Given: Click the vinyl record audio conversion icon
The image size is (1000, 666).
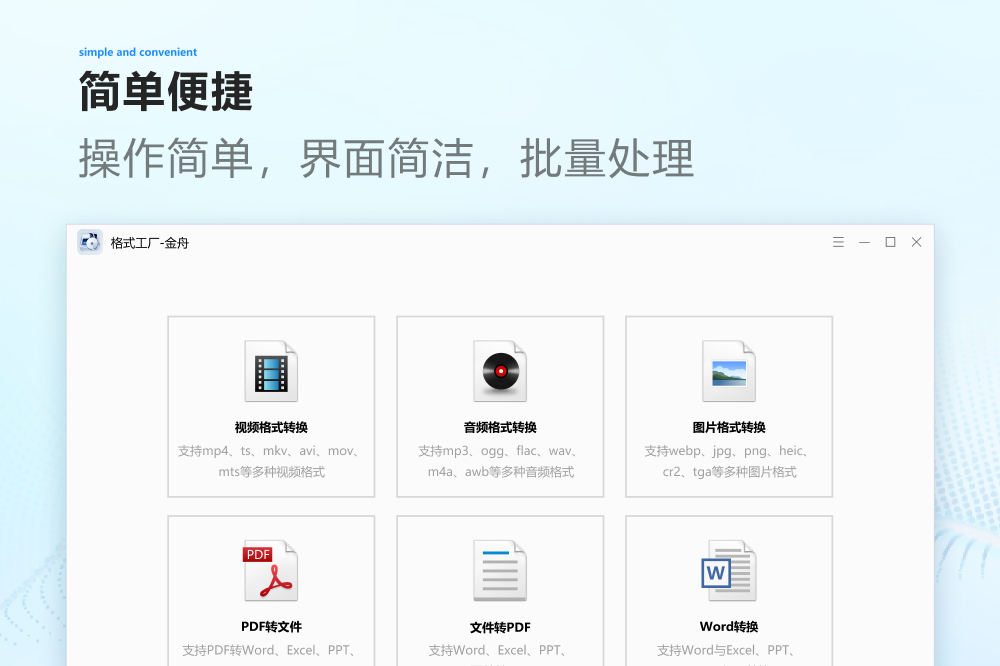Looking at the screenshot, I should pyautogui.click(x=500, y=371).
